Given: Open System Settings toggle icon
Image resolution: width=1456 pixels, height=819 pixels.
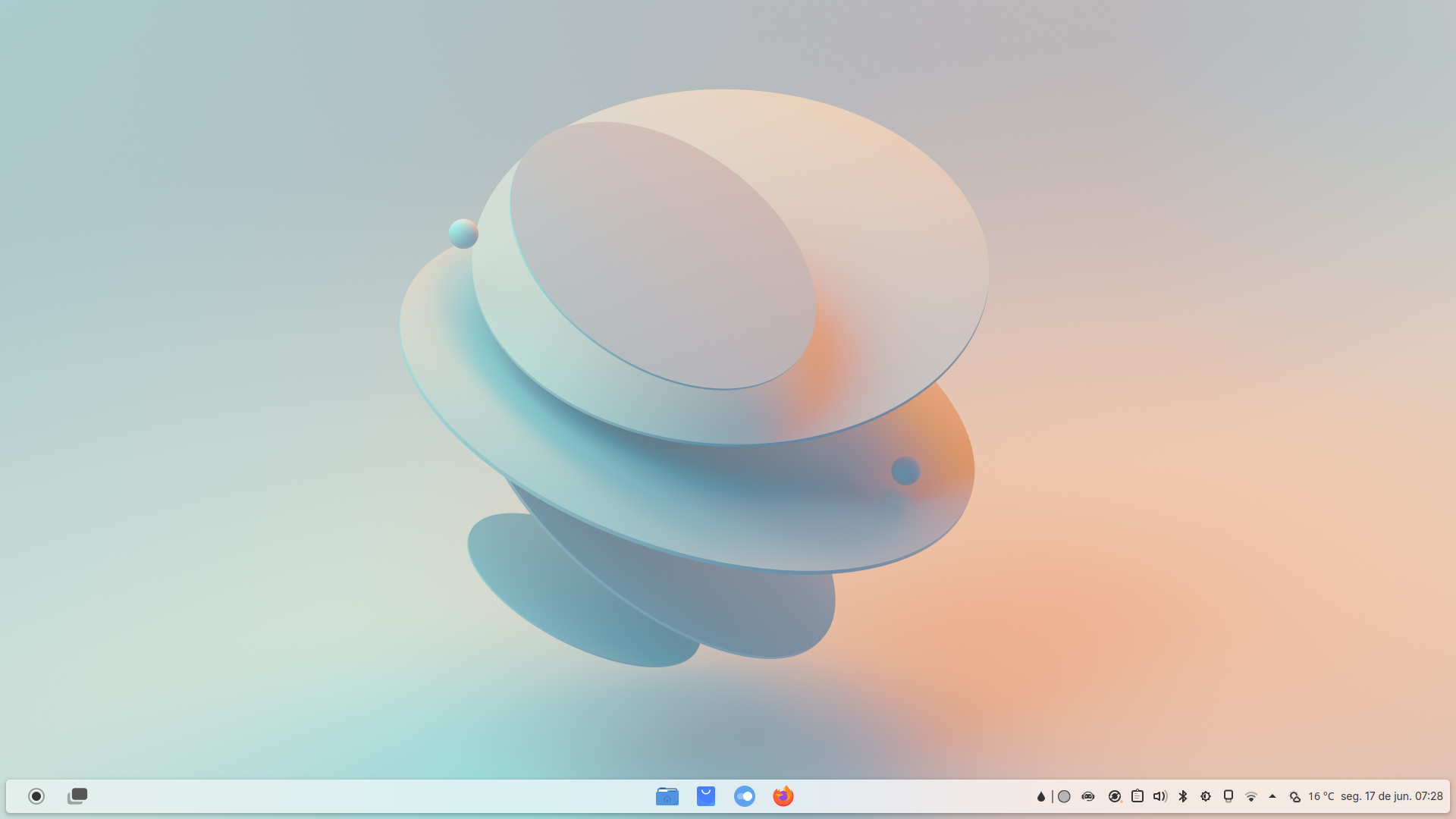Looking at the screenshot, I should [x=745, y=796].
